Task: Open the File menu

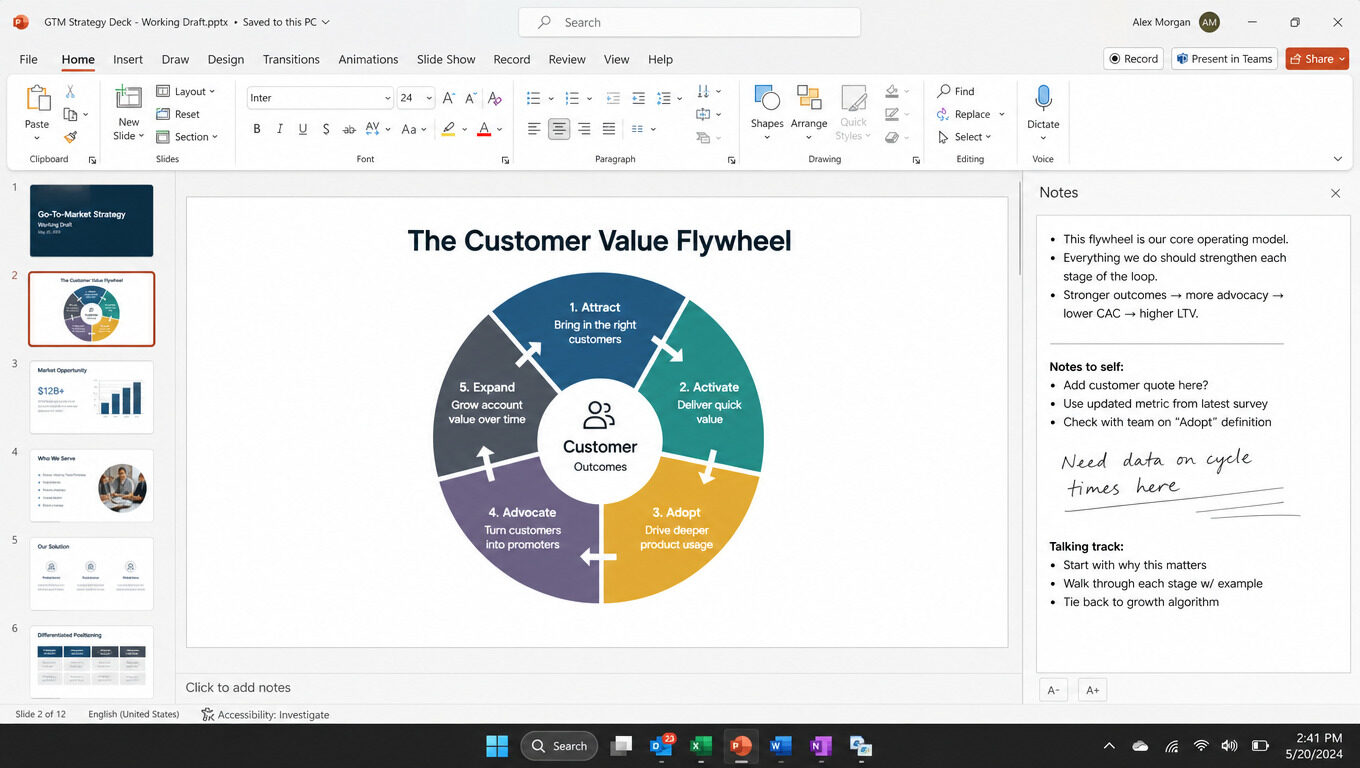Action: coord(28,59)
